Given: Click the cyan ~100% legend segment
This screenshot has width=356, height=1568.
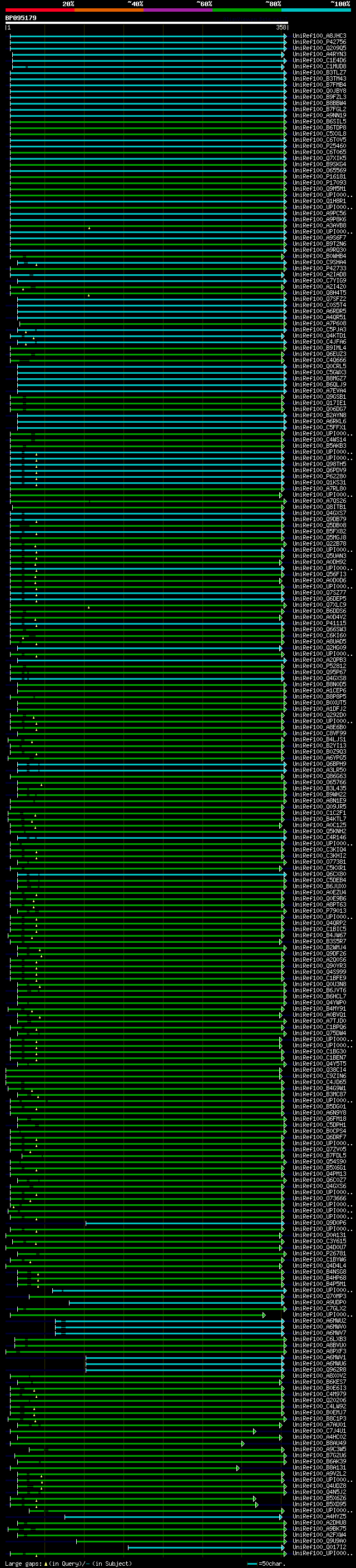Looking at the screenshot, I should [x=315, y=10].
